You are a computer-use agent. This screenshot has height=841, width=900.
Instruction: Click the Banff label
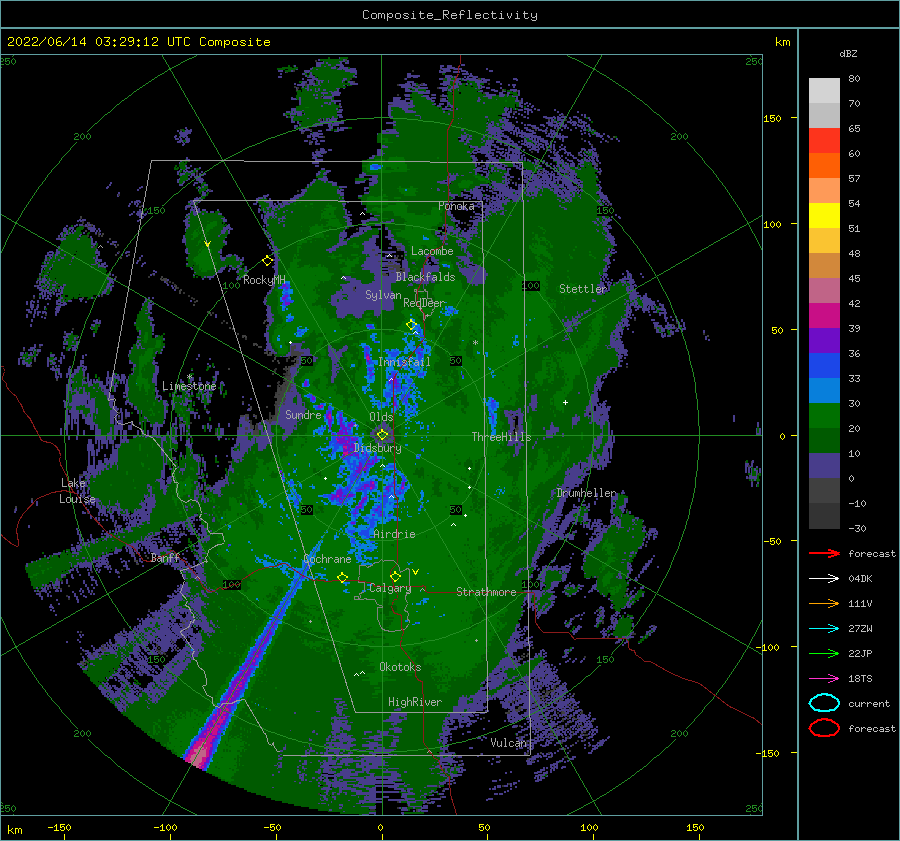(165, 557)
